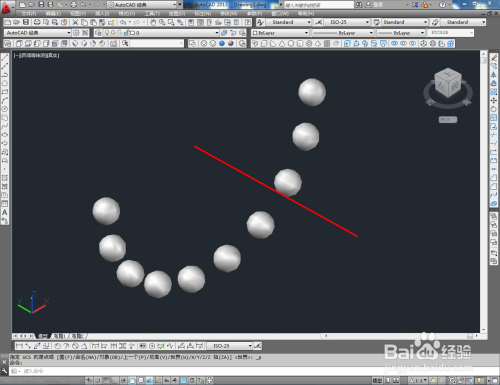
Task: Open the ByLayer linetype dropdown
Action: 342,33
